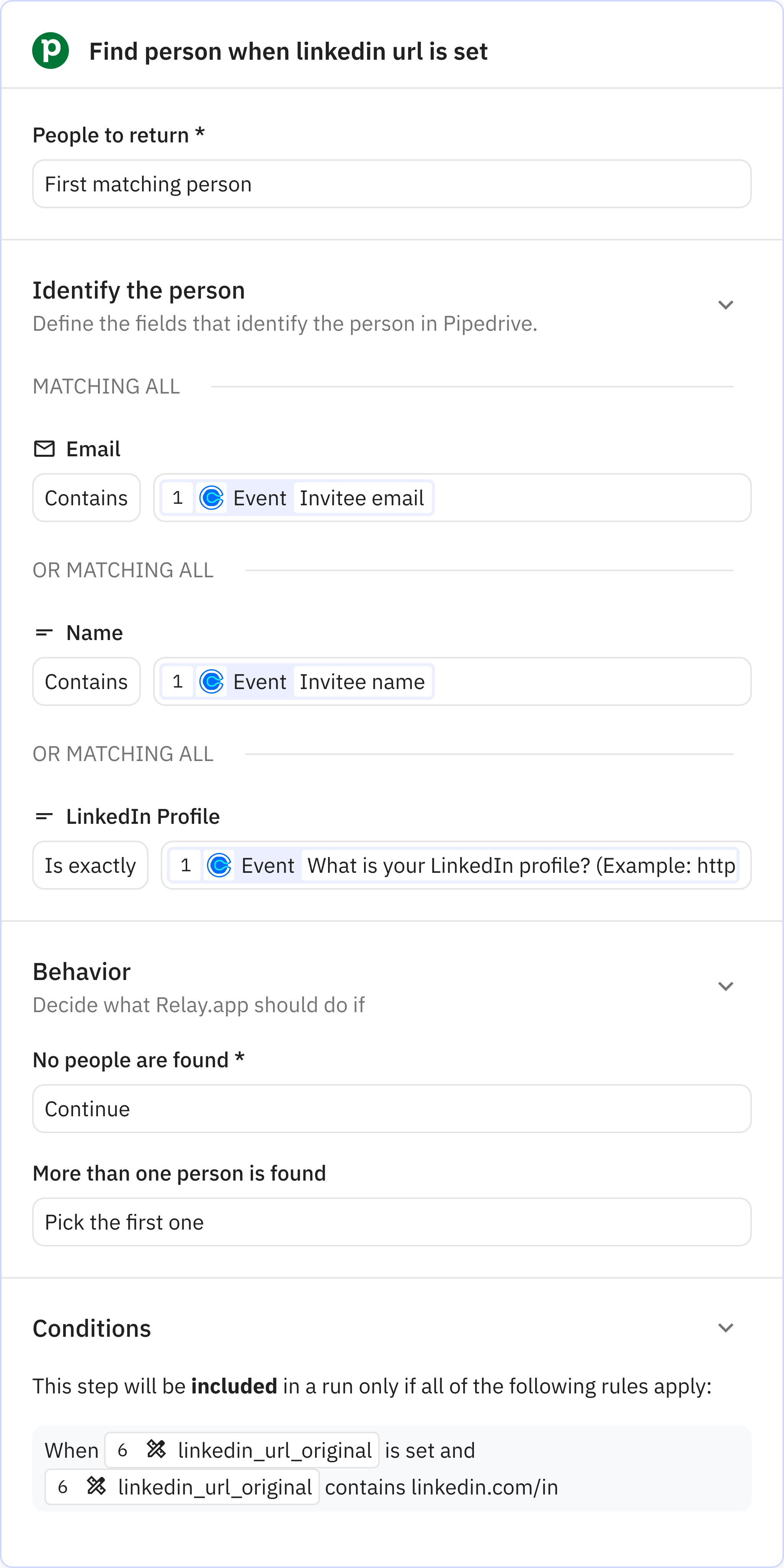The image size is (784, 1568).
Task: Click linkedin_url_original chip before 'contains linkedin.com/in'
Action: [x=182, y=1487]
